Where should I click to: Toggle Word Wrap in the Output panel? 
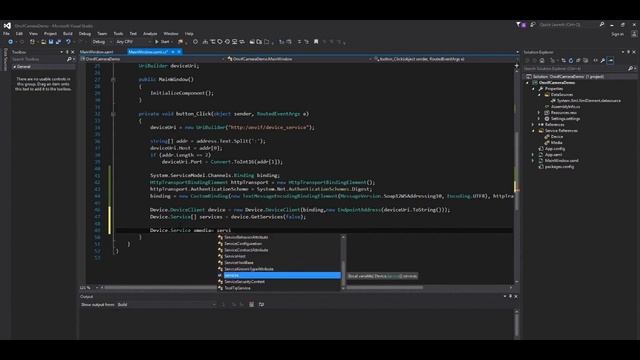261,304
